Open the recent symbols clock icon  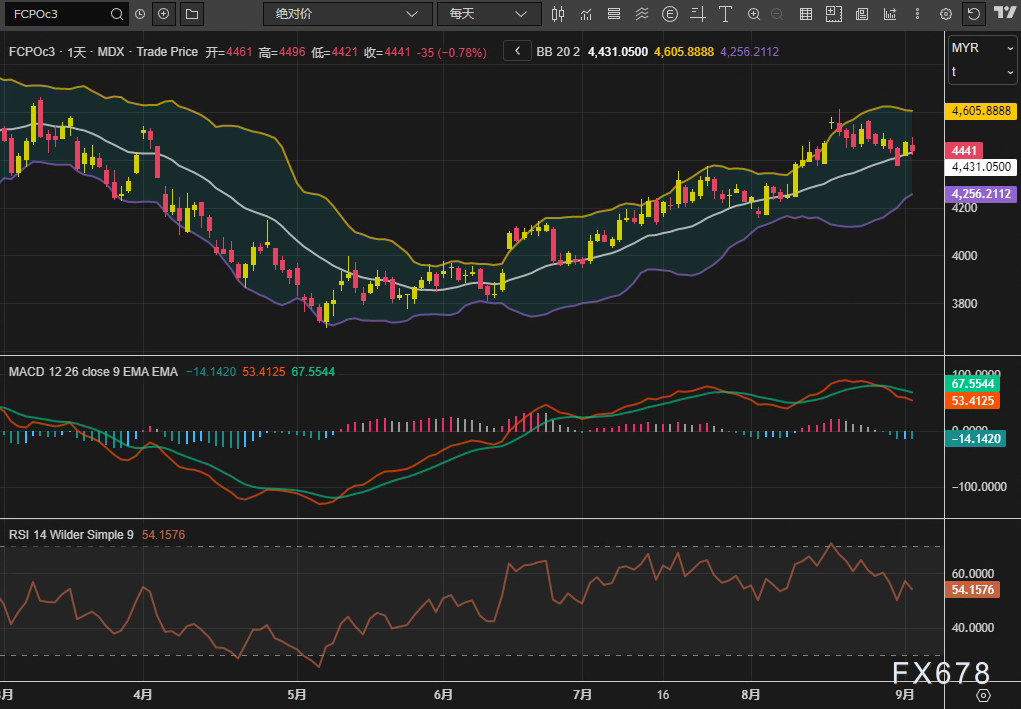coord(140,14)
